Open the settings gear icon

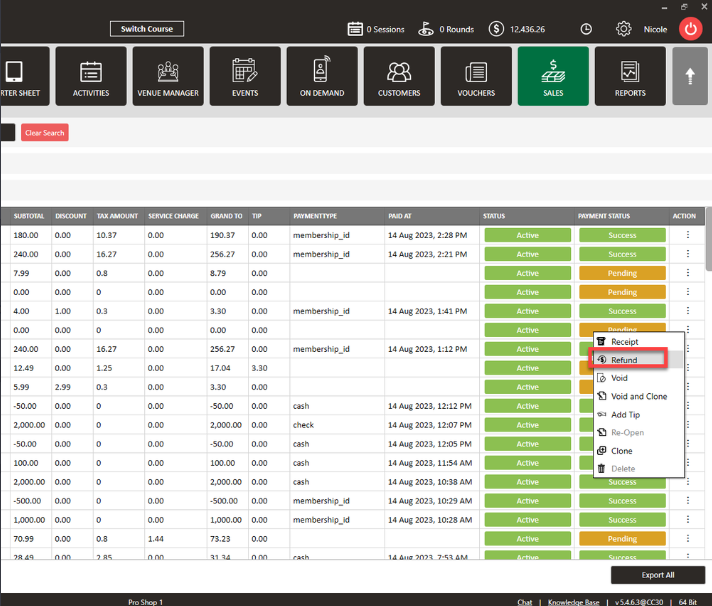(x=623, y=29)
